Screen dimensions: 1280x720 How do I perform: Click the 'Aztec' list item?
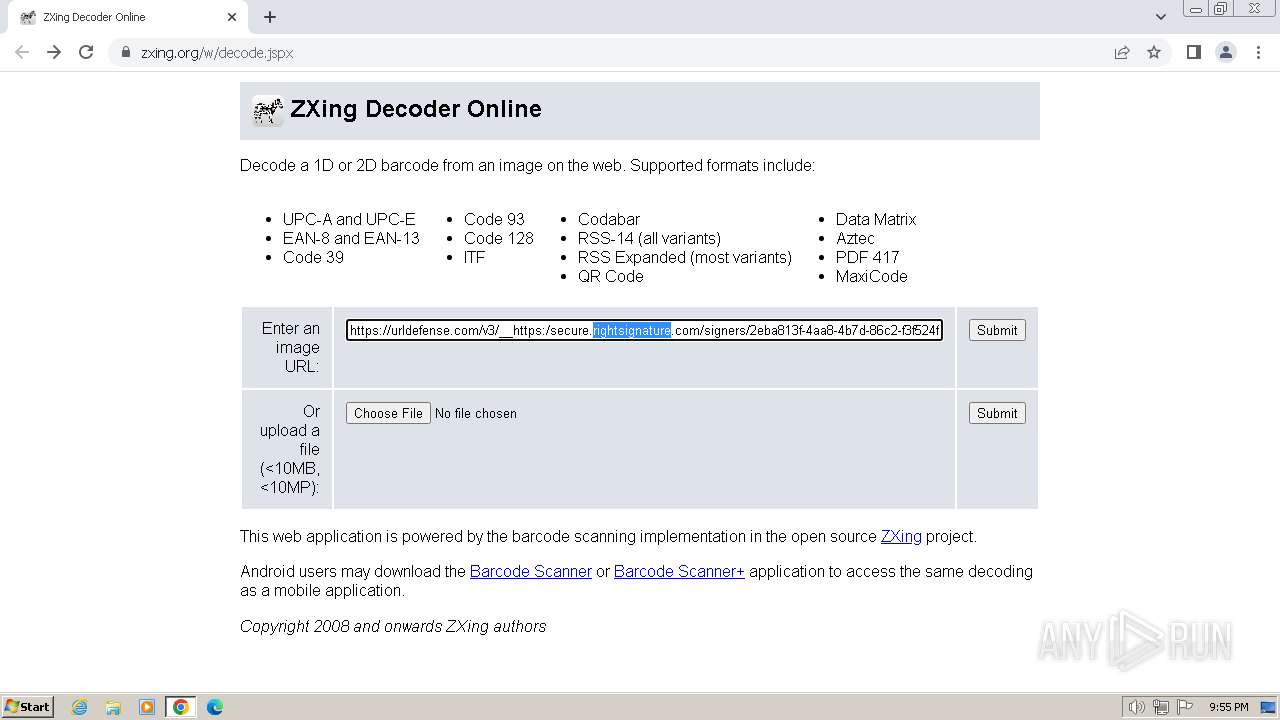pos(855,238)
